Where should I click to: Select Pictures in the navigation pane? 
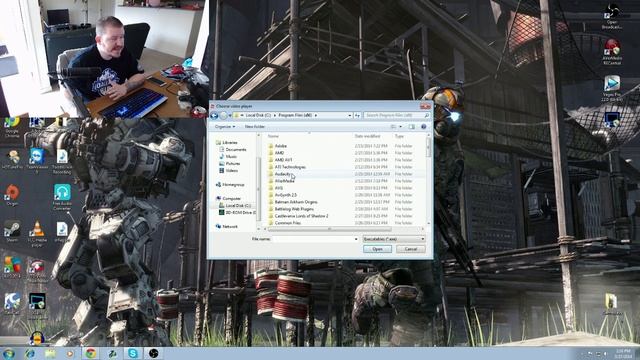click(x=233, y=164)
